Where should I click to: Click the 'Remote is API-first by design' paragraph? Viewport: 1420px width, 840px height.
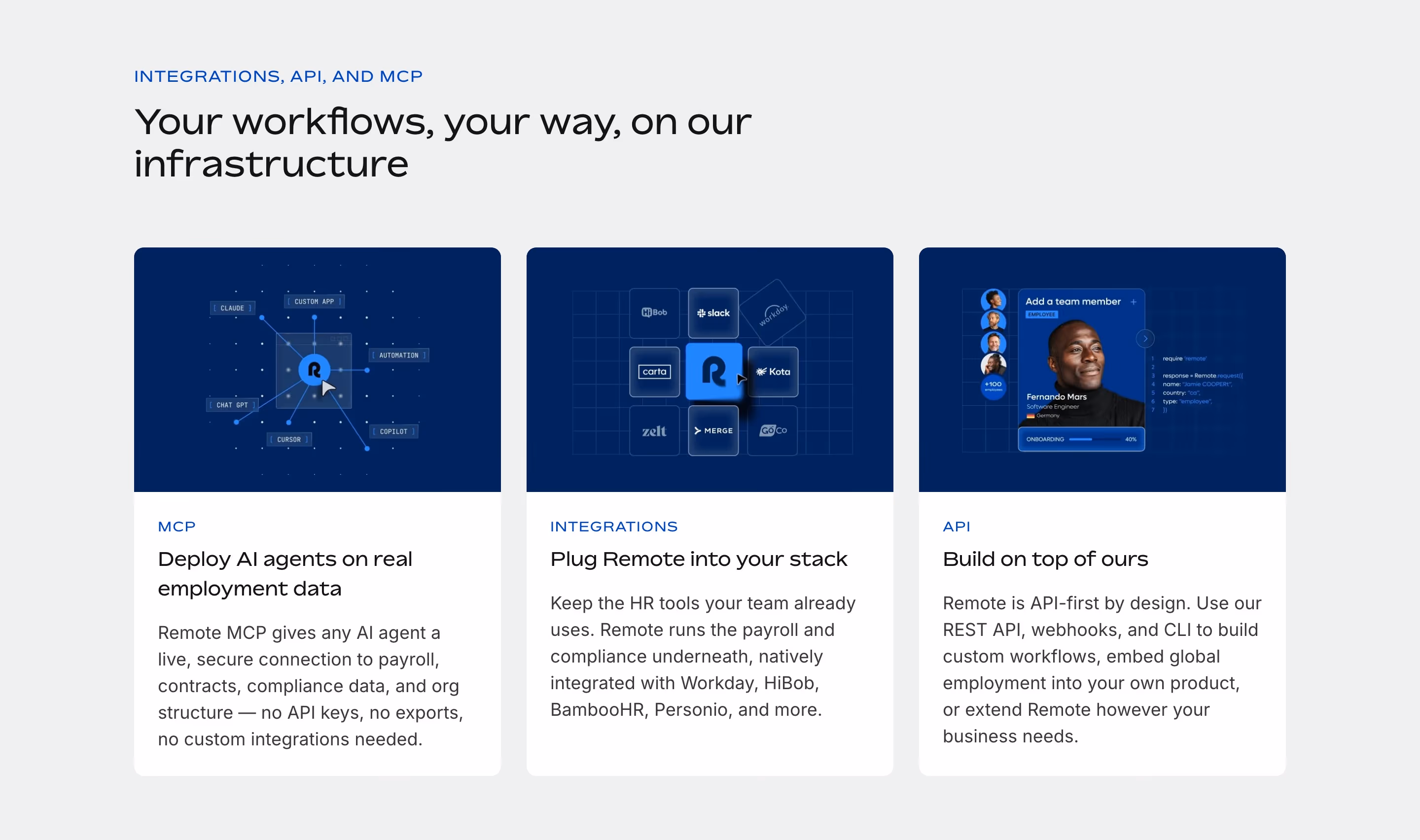[1101, 669]
